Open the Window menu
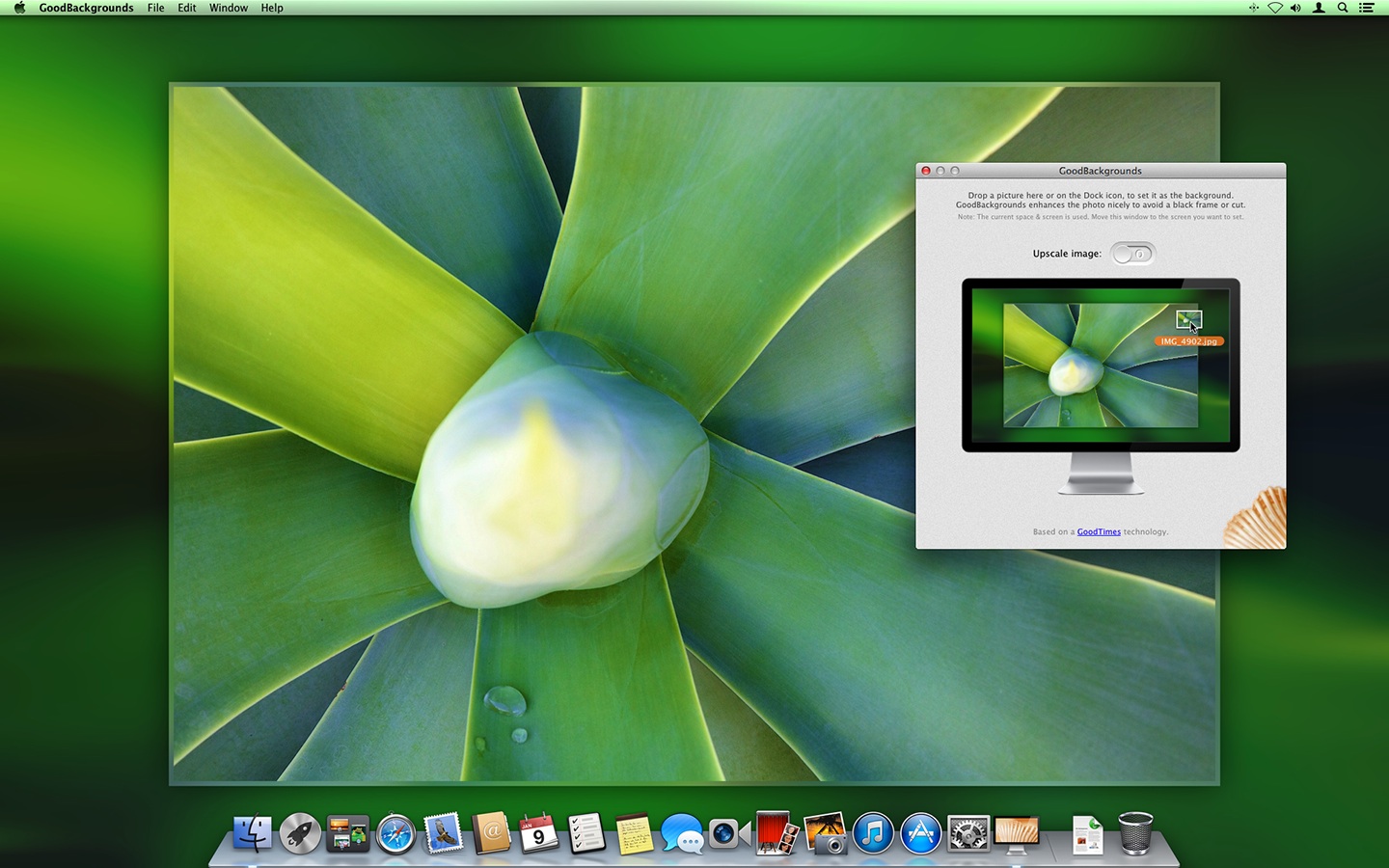The height and width of the screenshot is (868, 1389). tap(229, 8)
